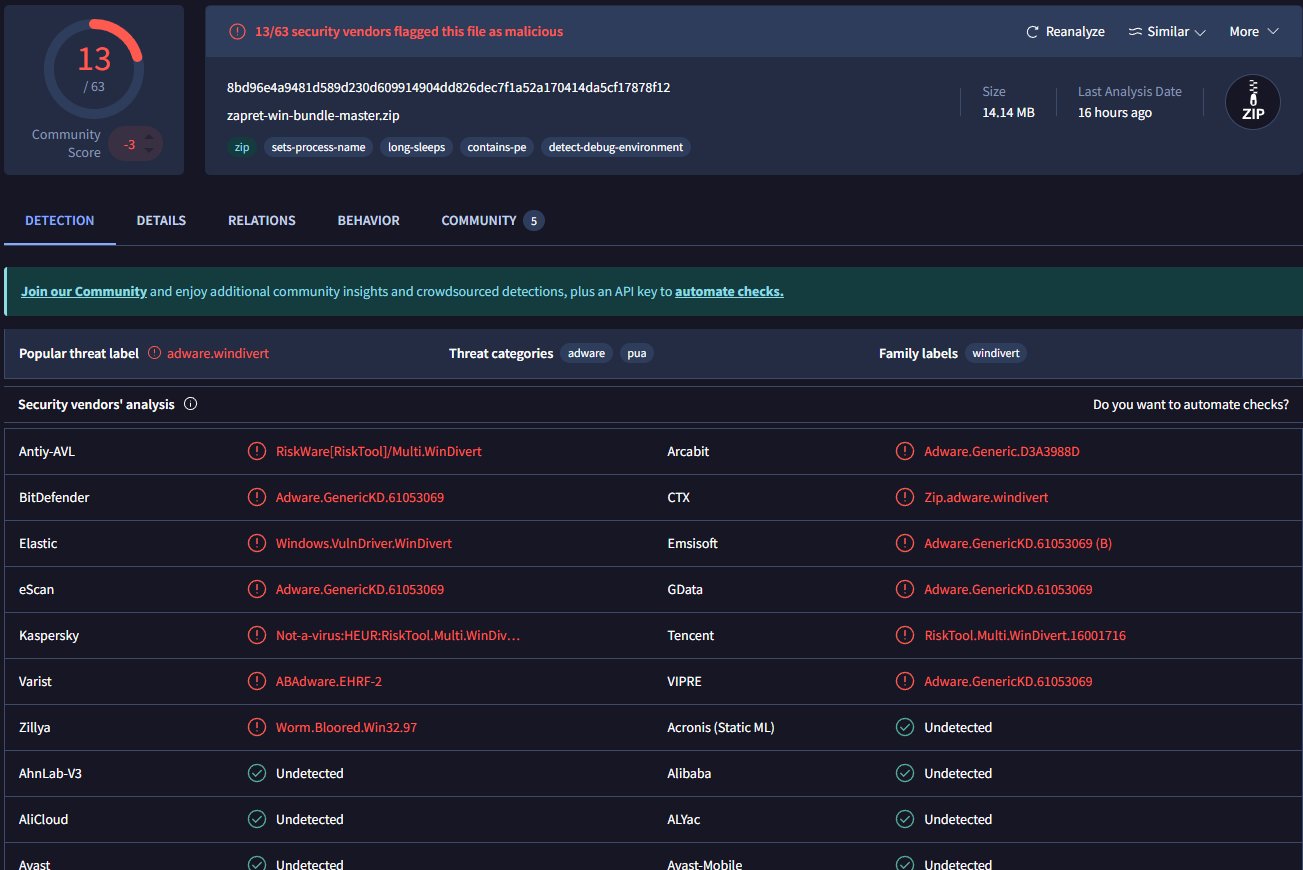Click the Elastic detection alert icon
Image resolution: width=1303 pixels, height=870 pixels.
click(x=257, y=544)
